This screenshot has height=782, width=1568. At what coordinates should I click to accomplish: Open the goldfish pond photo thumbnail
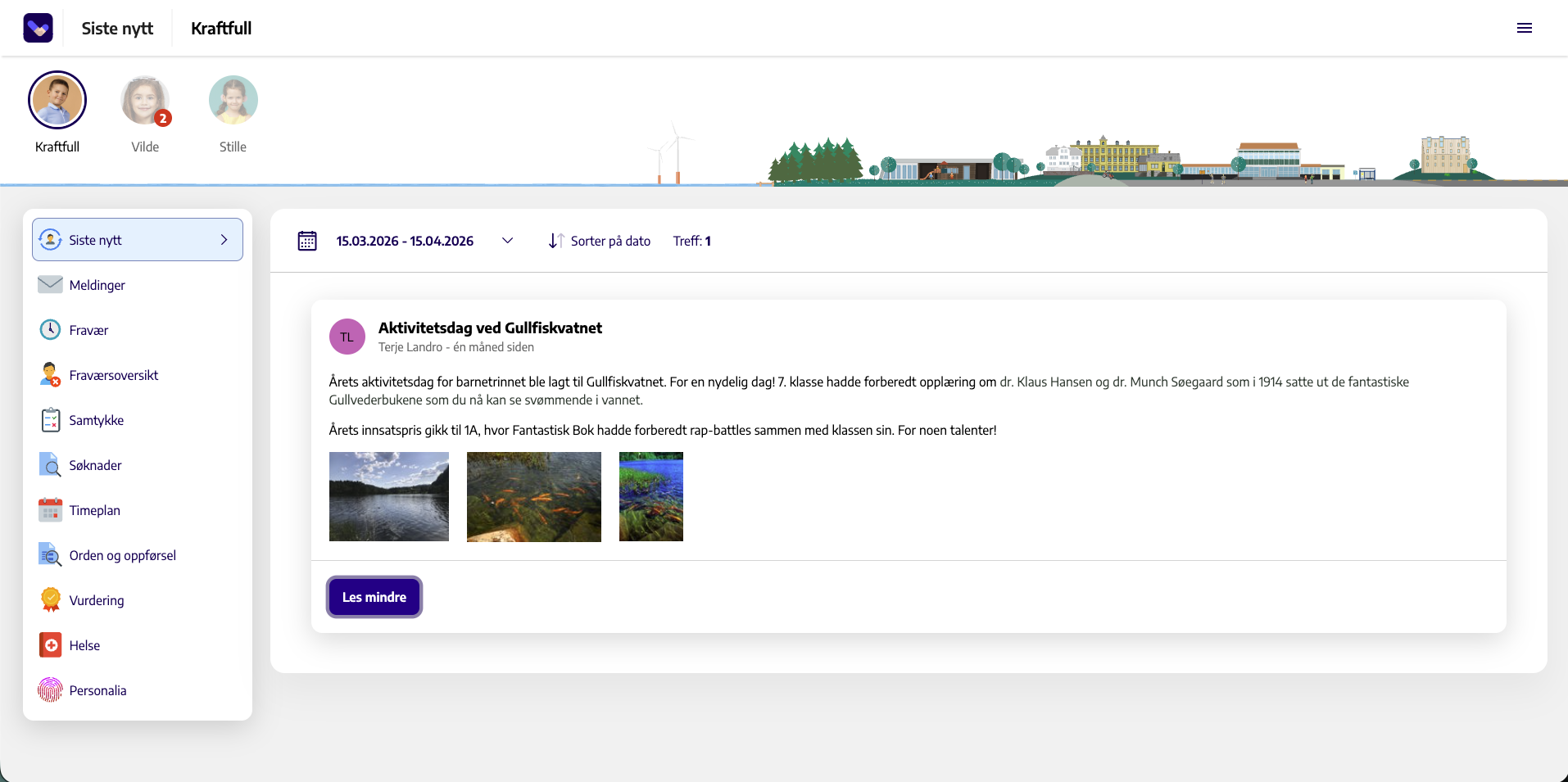[x=534, y=496]
